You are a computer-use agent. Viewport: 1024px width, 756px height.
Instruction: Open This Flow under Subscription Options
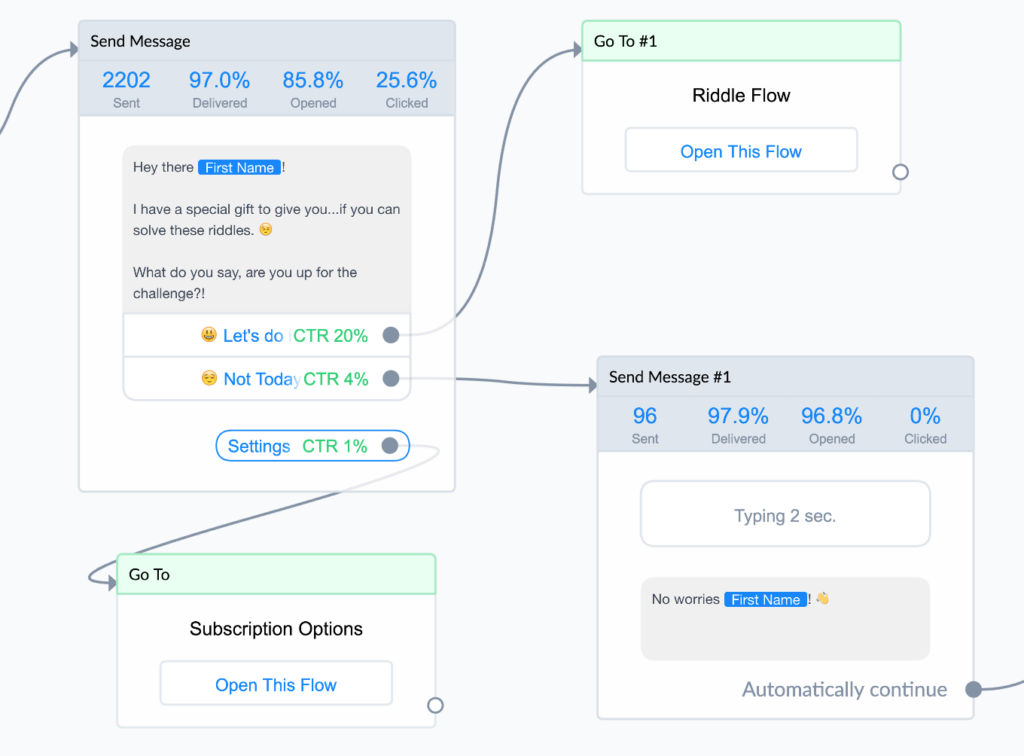point(276,683)
